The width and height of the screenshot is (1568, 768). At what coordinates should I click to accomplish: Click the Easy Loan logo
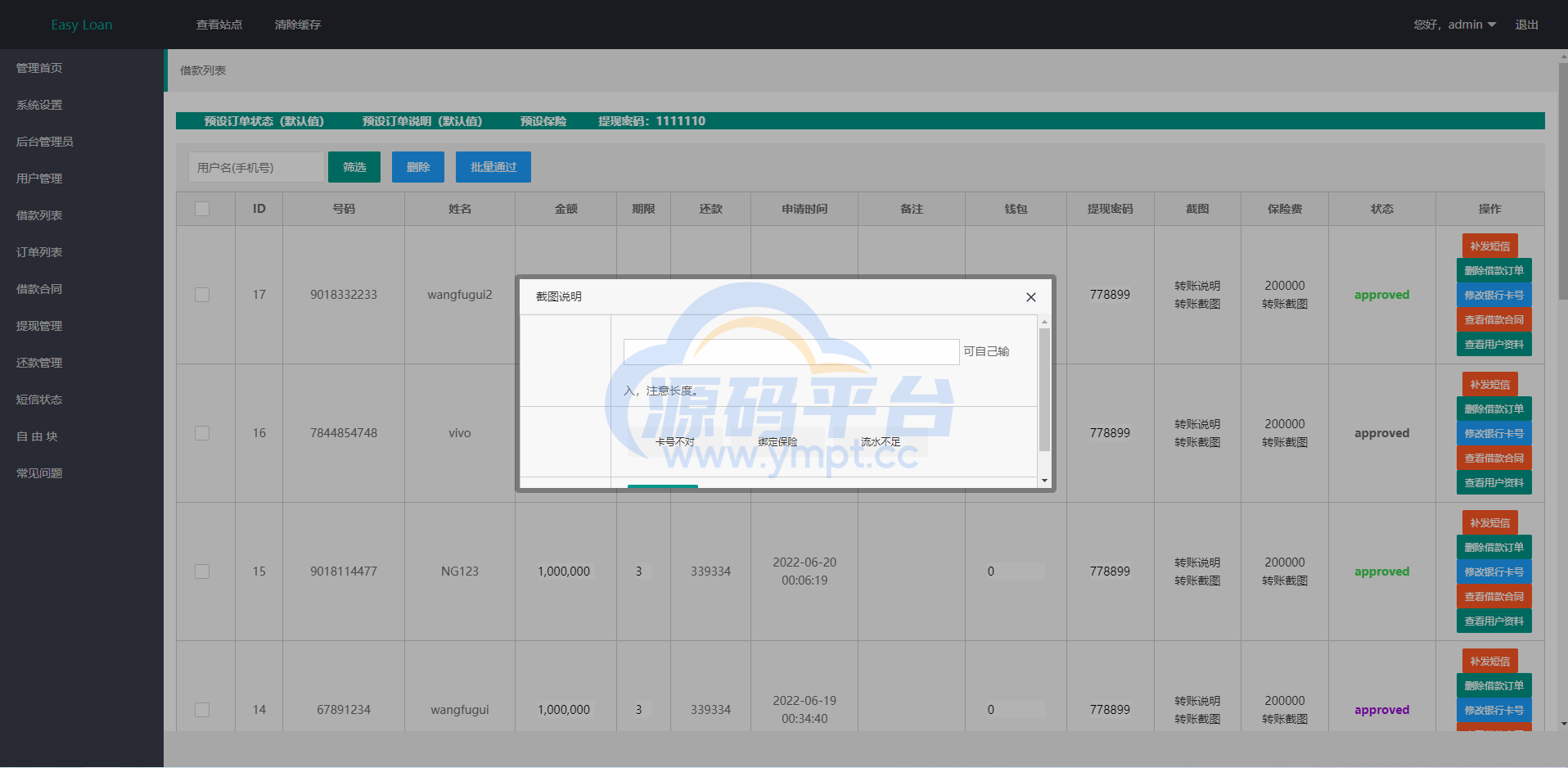pyautogui.click(x=82, y=25)
